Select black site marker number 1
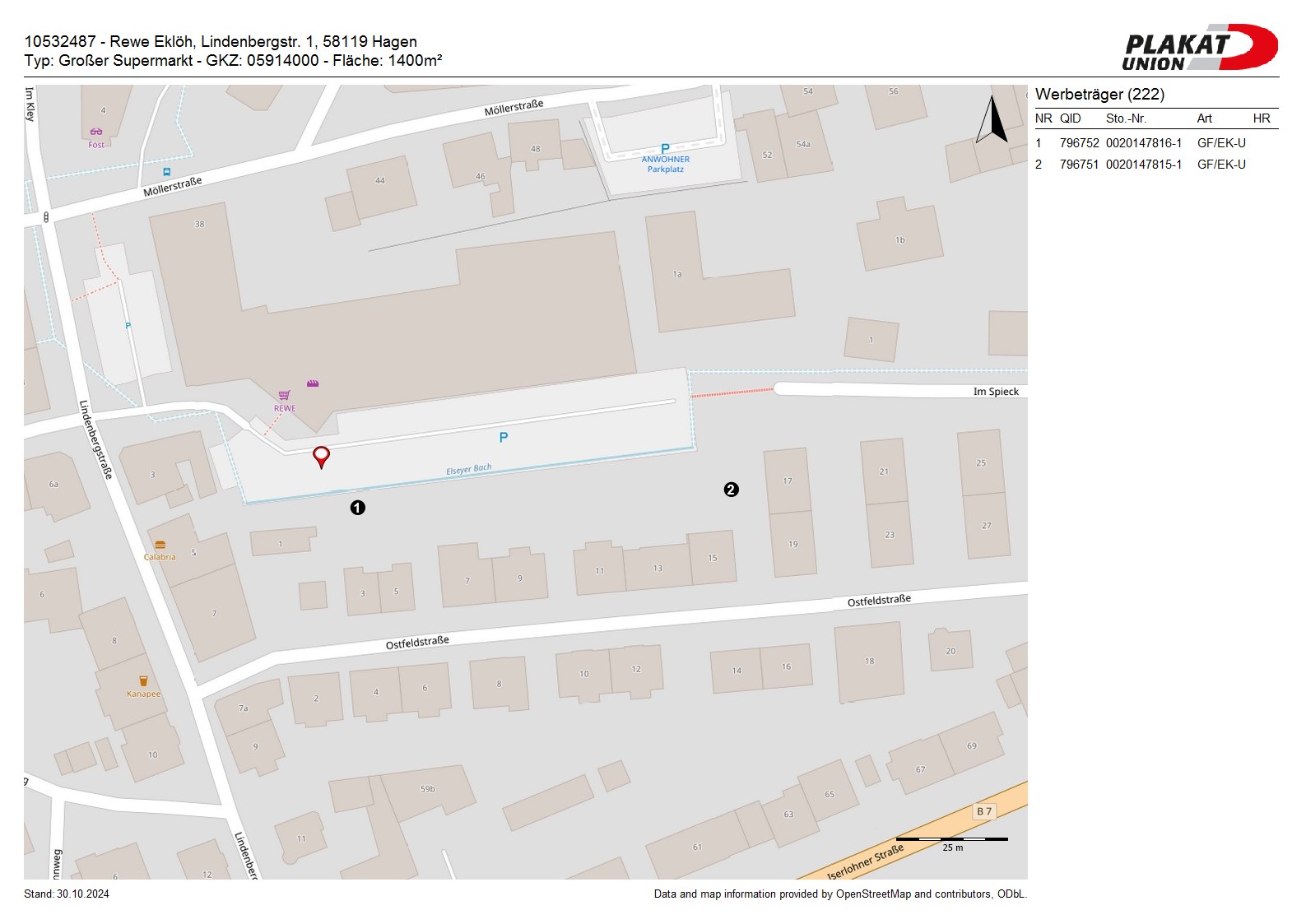Image resolution: width=1306 pixels, height=924 pixels. (357, 508)
